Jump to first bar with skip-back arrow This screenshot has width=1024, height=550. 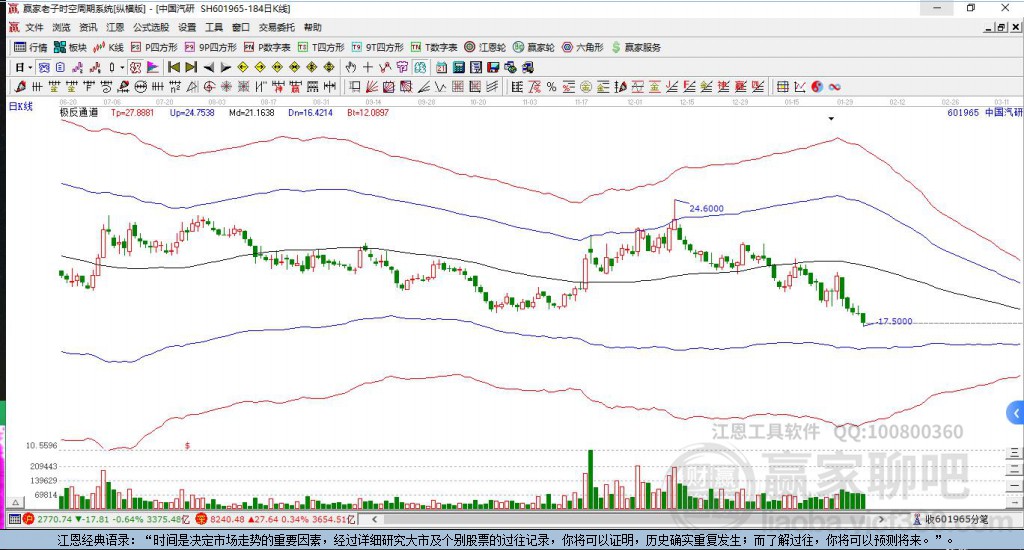(173, 67)
